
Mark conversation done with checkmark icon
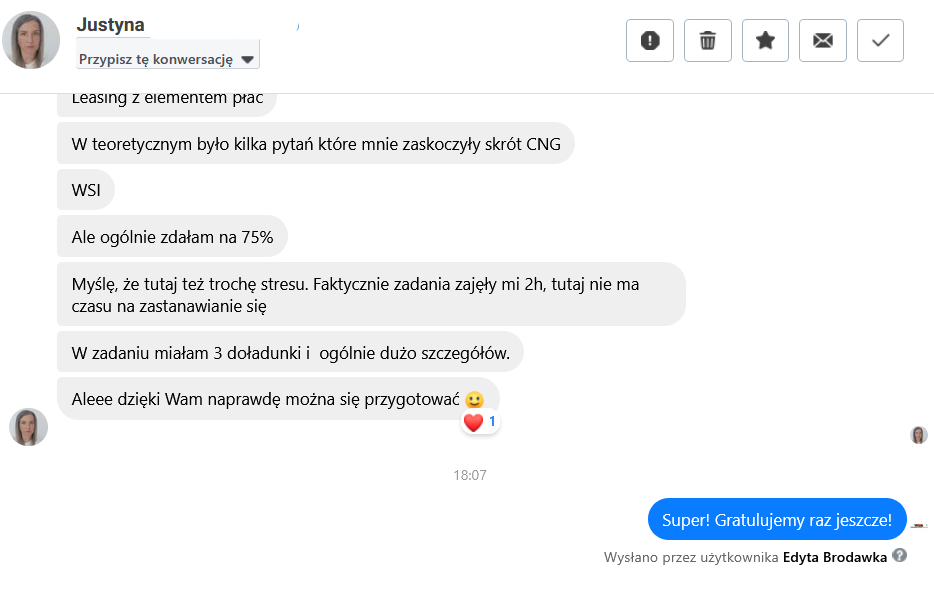pos(880,40)
